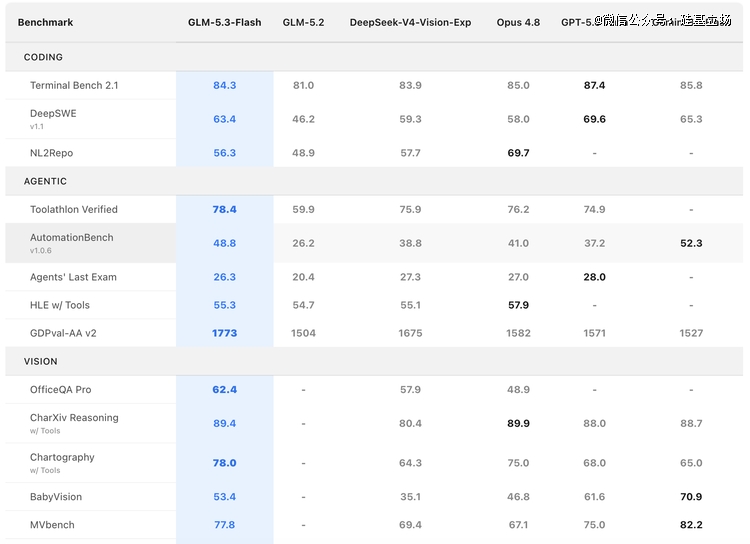Click the 89.4 CharXiv Reasoning score
Screen dimensions: 750x544
225,423
